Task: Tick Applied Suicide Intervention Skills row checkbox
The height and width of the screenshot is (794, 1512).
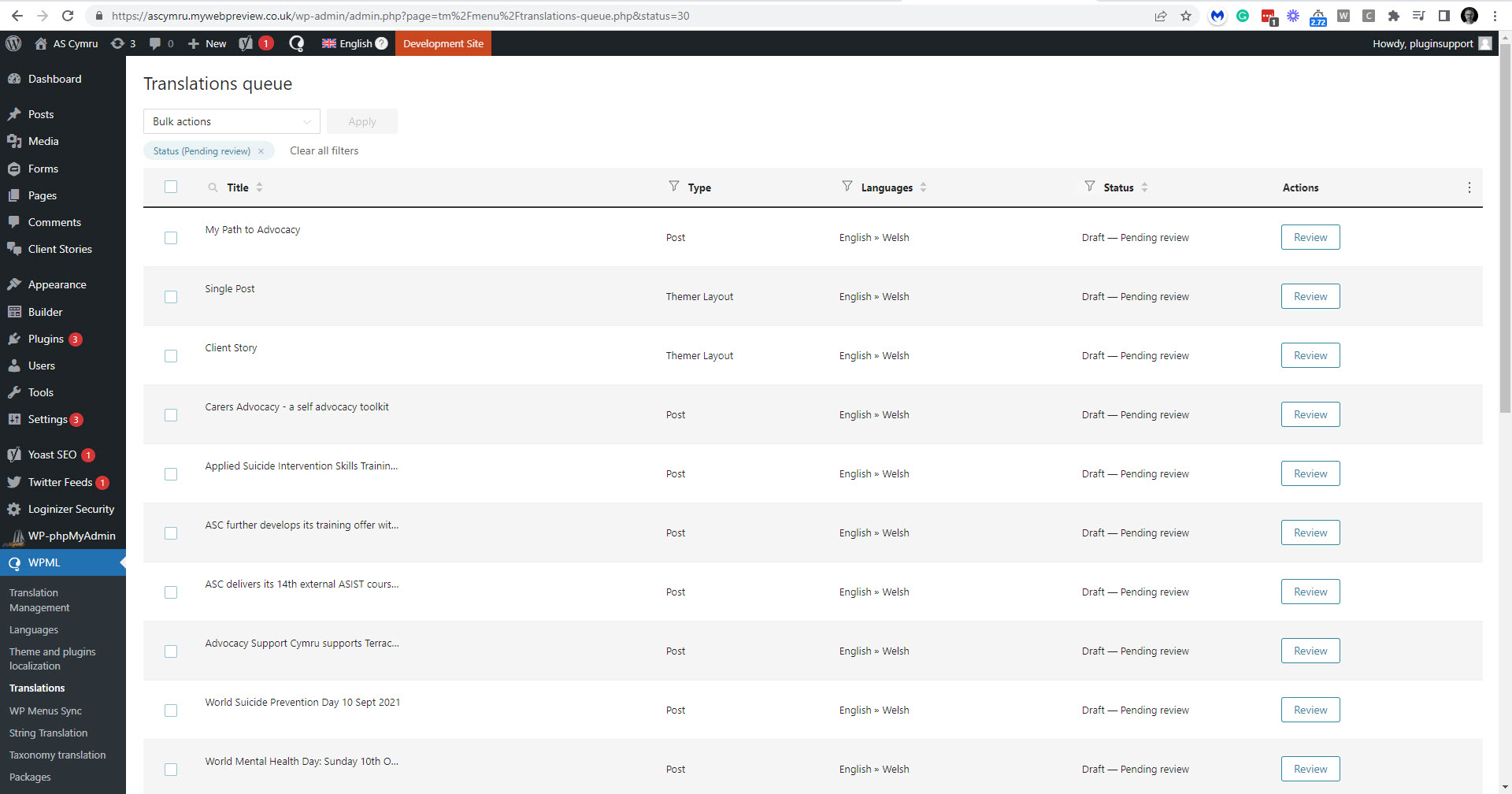Action: tap(171, 474)
